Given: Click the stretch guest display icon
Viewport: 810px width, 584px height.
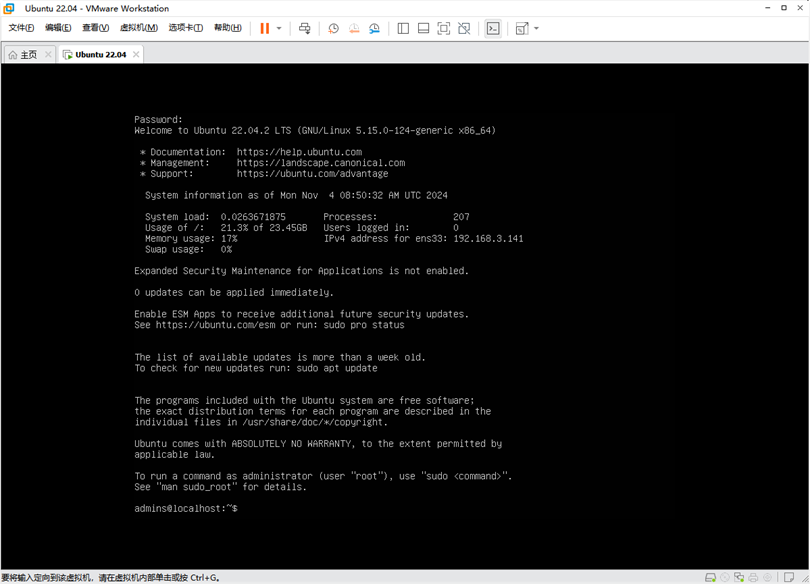Looking at the screenshot, I should point(522,28).
